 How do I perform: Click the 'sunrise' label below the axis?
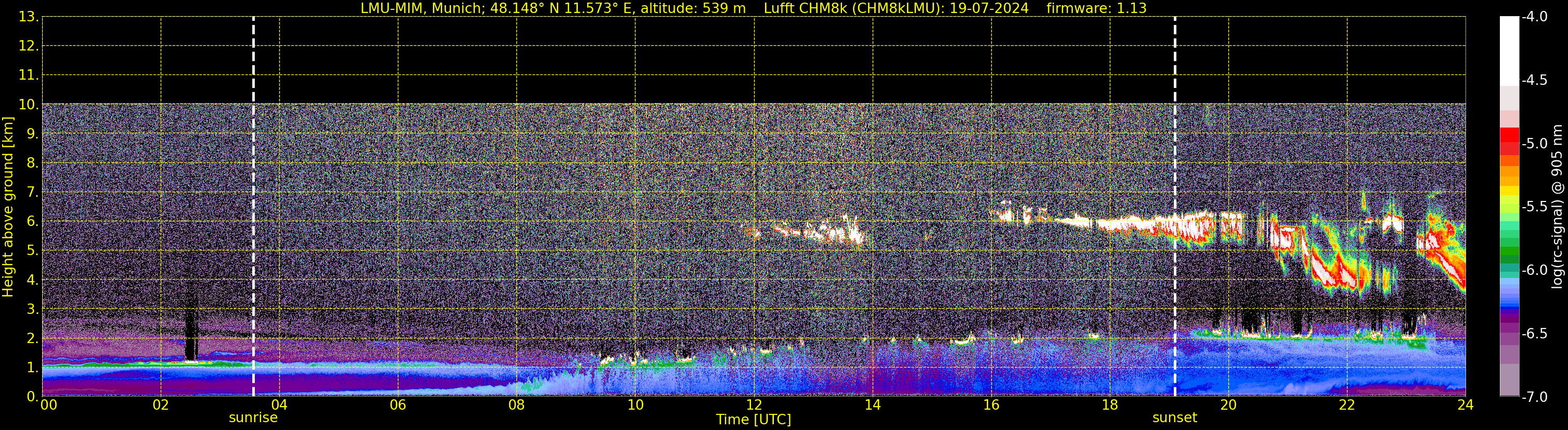pos(253,418)
